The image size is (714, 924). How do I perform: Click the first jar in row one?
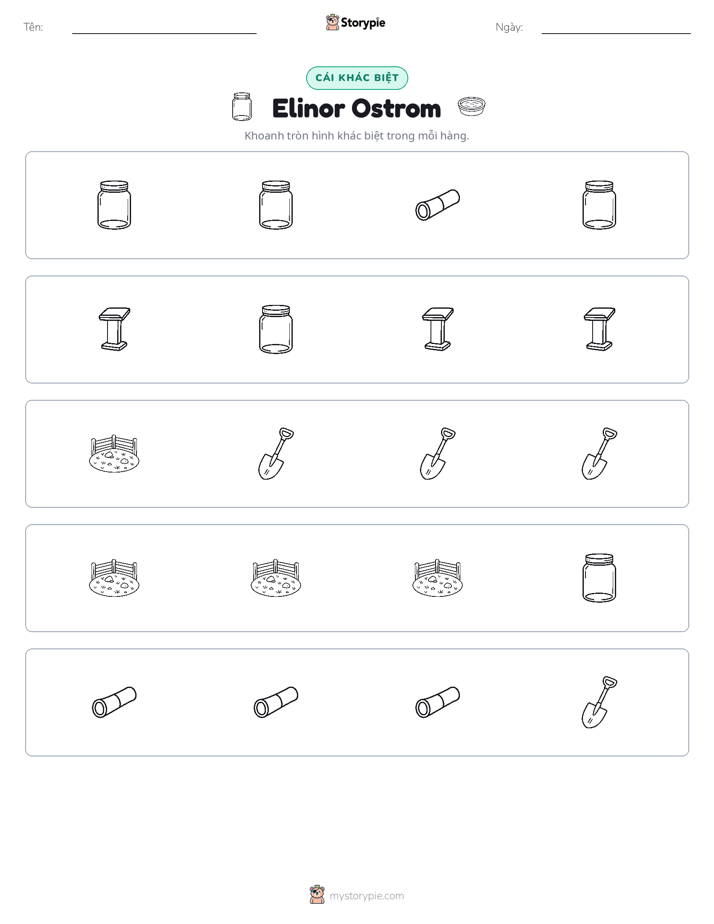(114, 204)
